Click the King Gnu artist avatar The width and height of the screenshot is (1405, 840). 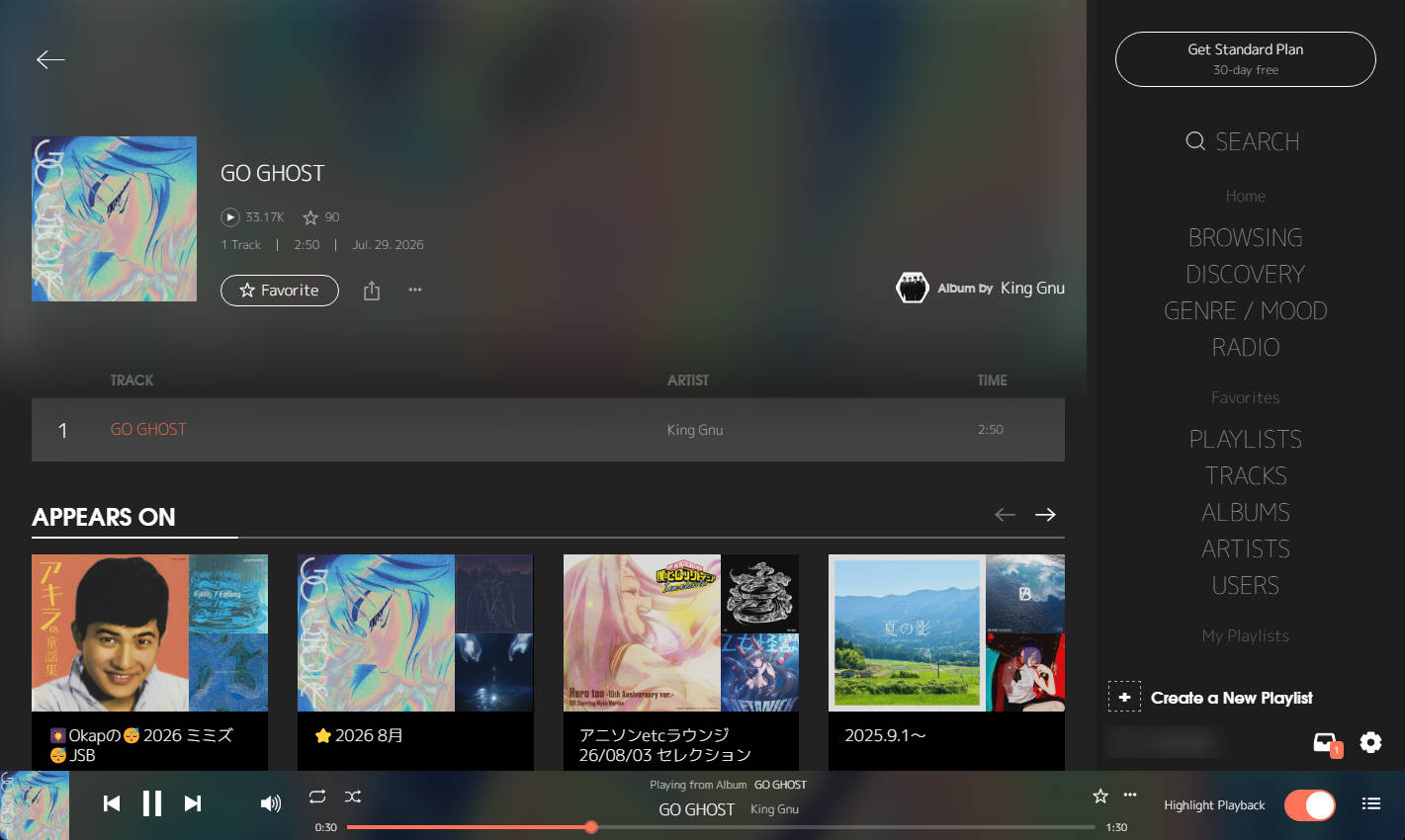(912, 288)
